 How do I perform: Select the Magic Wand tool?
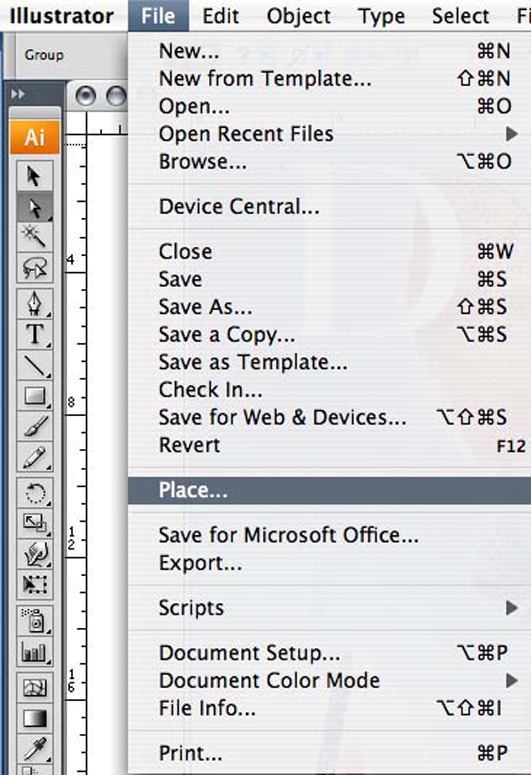pyautogui.click(x=34, y=237)
